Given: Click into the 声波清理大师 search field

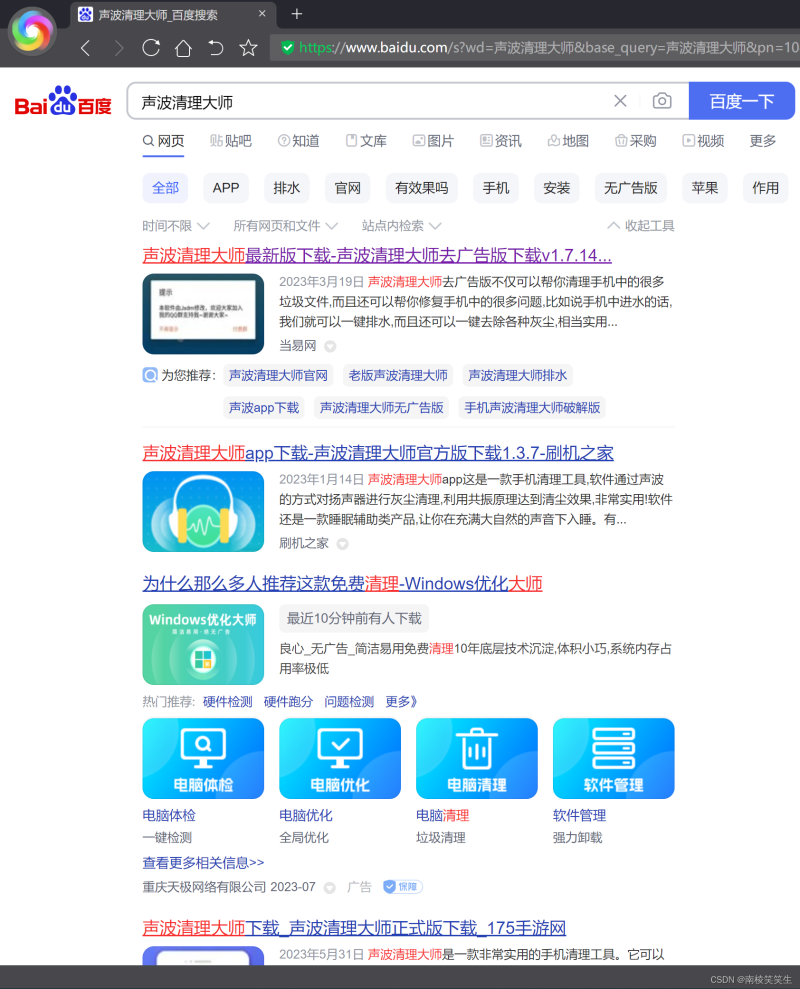Looking at the screenshot, I should (369, 101).
